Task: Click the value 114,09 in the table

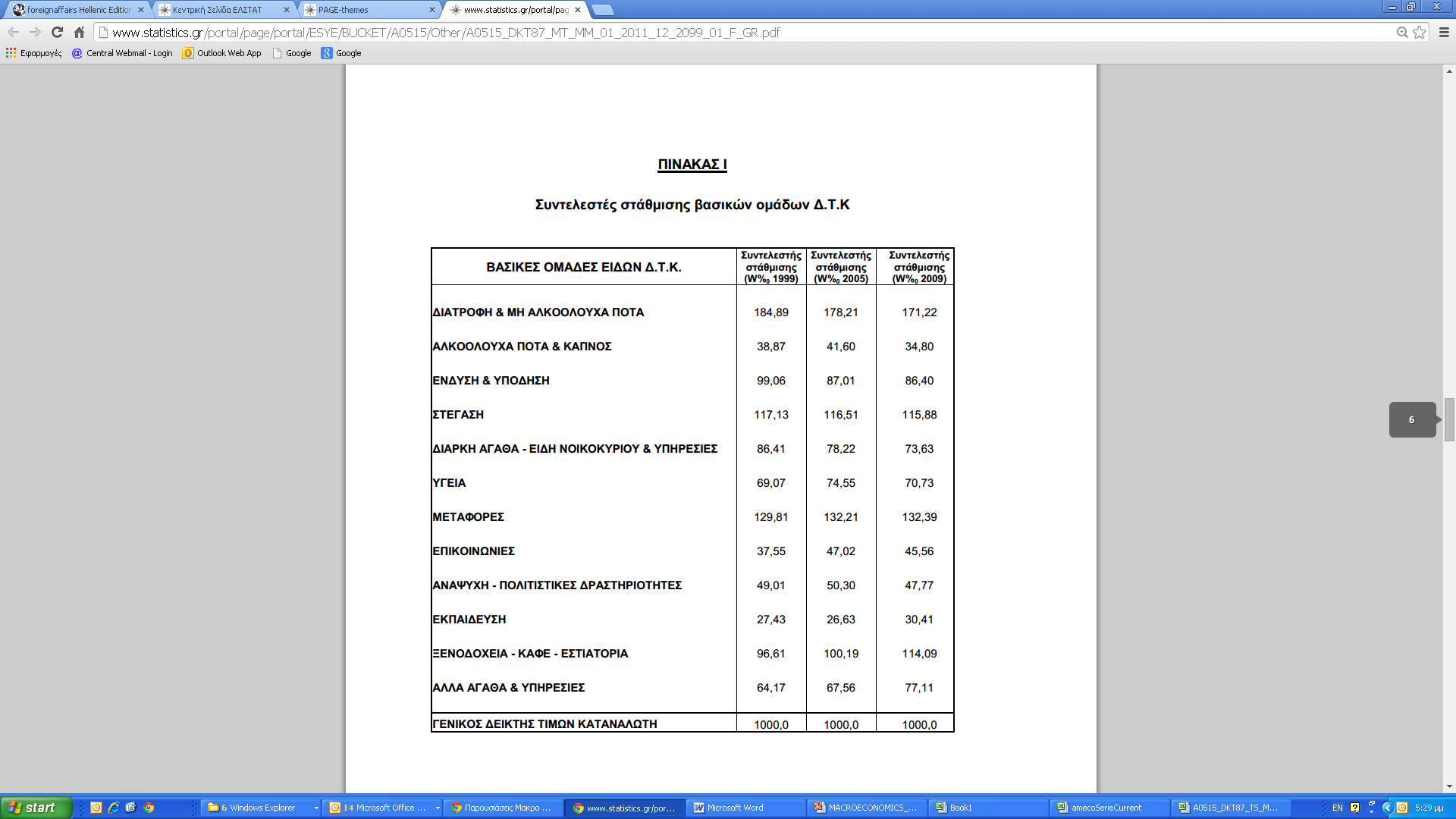Action: coord(919,654)
